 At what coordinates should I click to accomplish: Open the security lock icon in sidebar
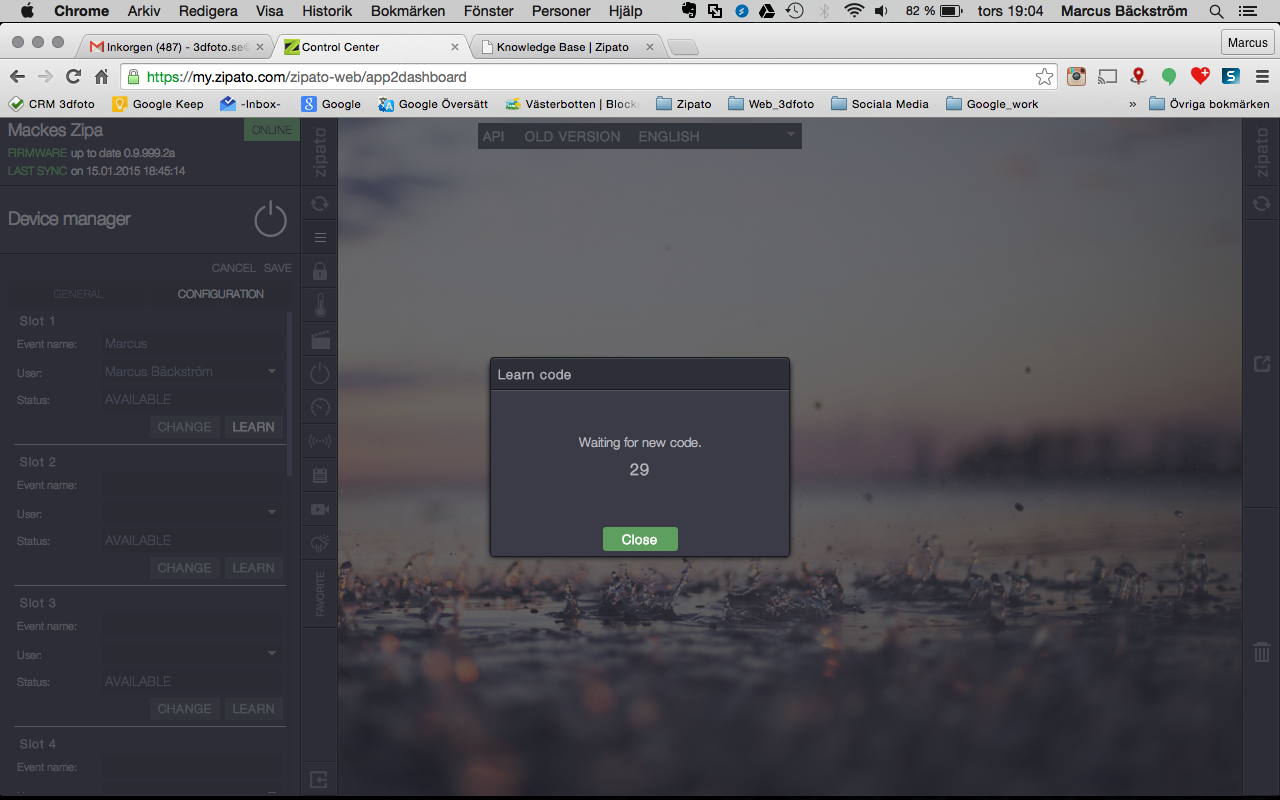(320, 271)
